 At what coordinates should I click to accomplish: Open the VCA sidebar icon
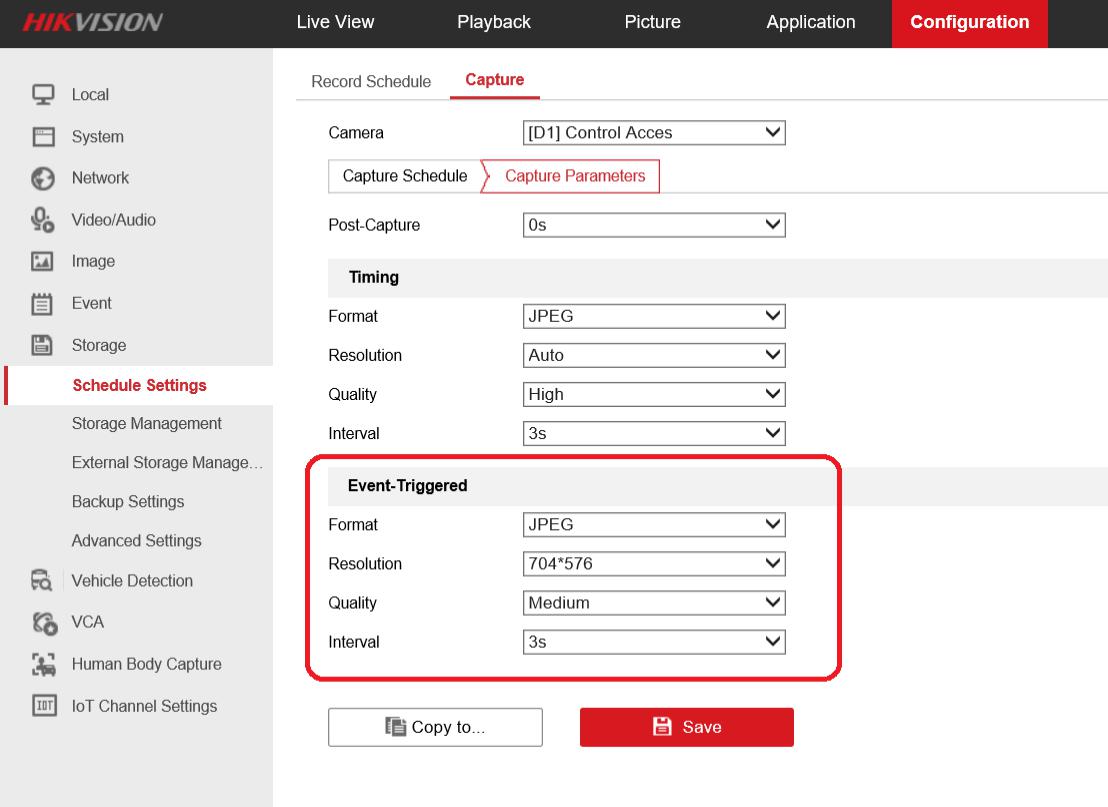click(x=43, y=622)
